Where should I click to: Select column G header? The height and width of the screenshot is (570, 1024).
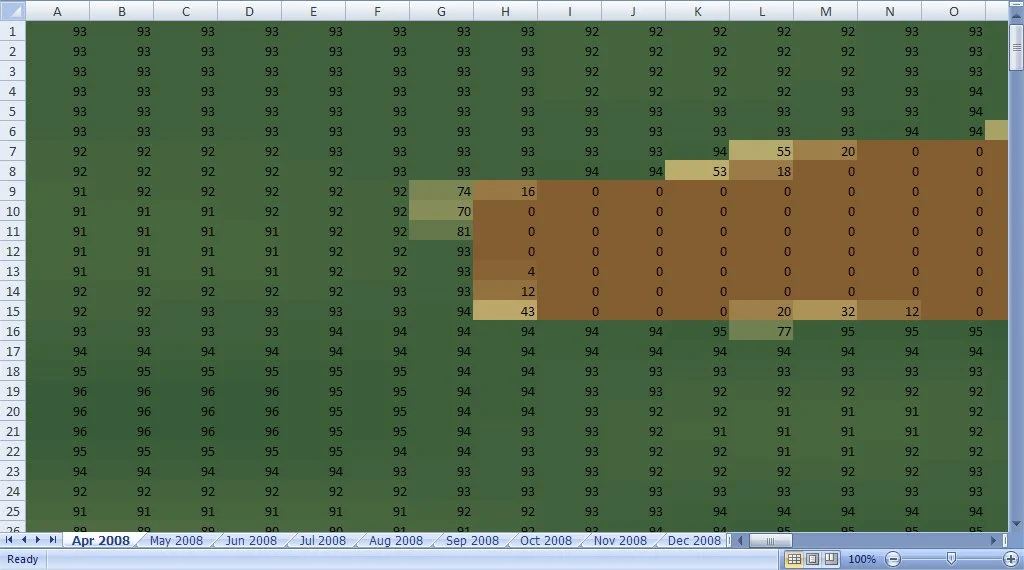(x=441, y=11)
